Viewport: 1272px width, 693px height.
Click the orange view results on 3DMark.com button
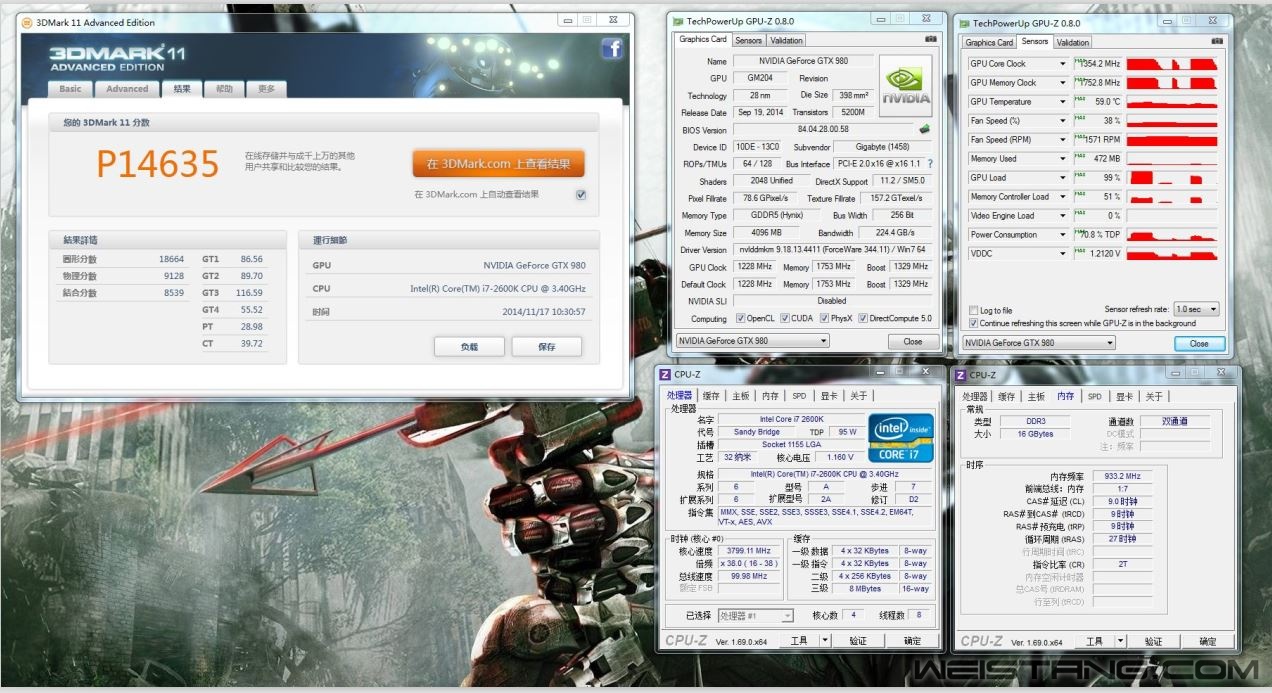[x=498, y=164]
